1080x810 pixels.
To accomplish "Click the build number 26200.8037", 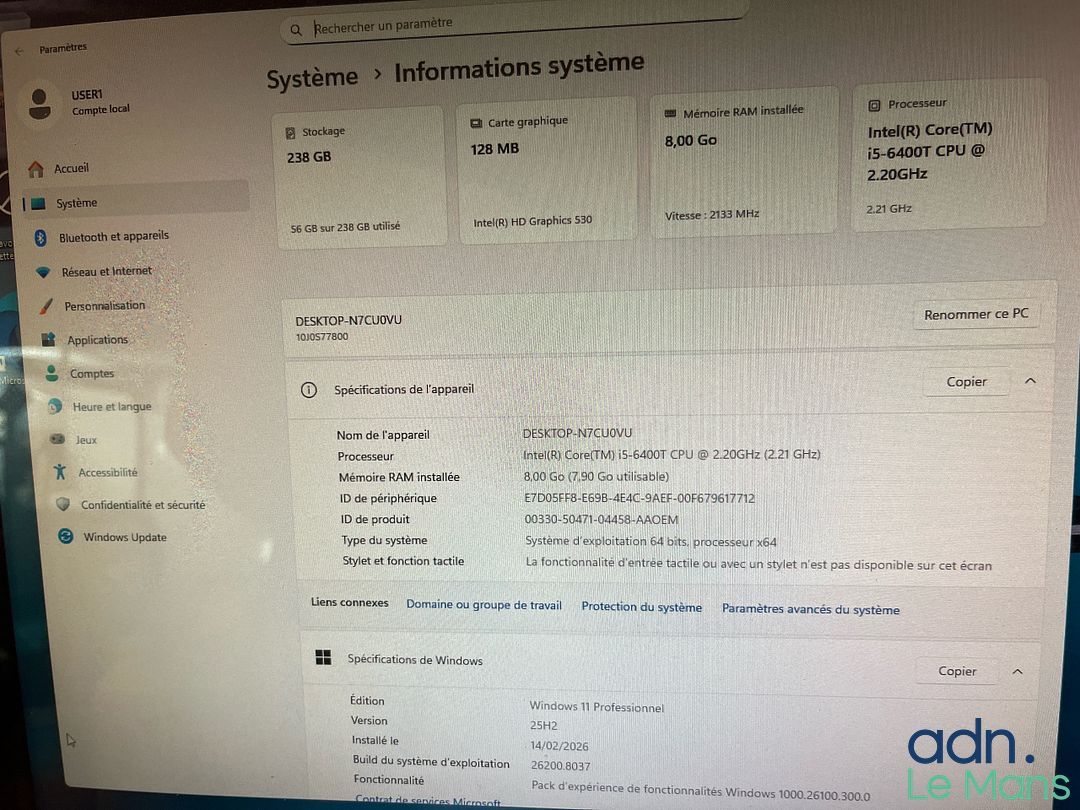I will [560, 765].
